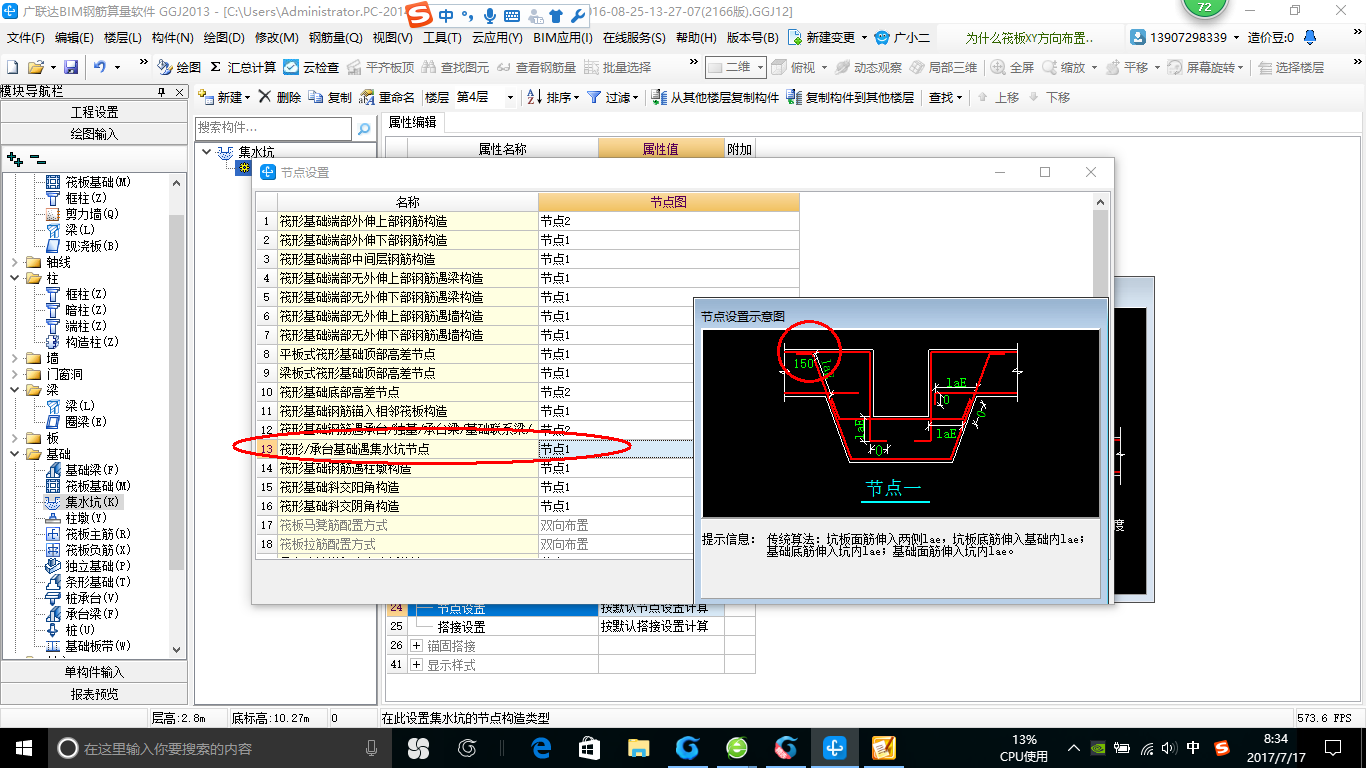The width and height of the screenshot is (1366, 768).
Task: Open File Explorer from taskbar
Action: (x=638, y=747)
